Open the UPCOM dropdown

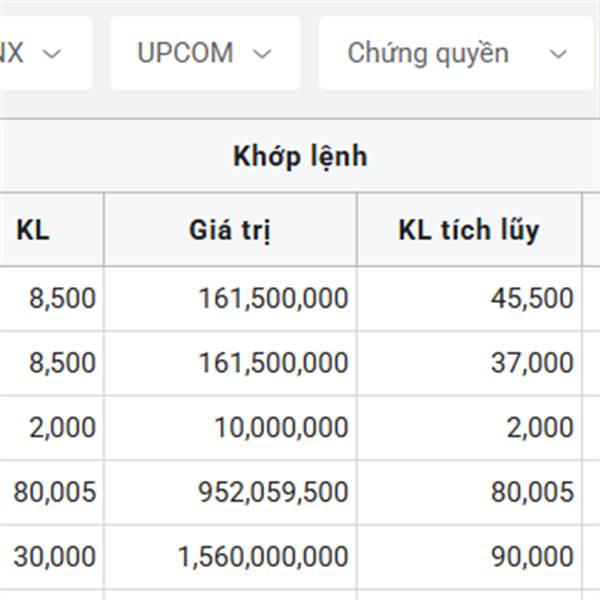204,53
